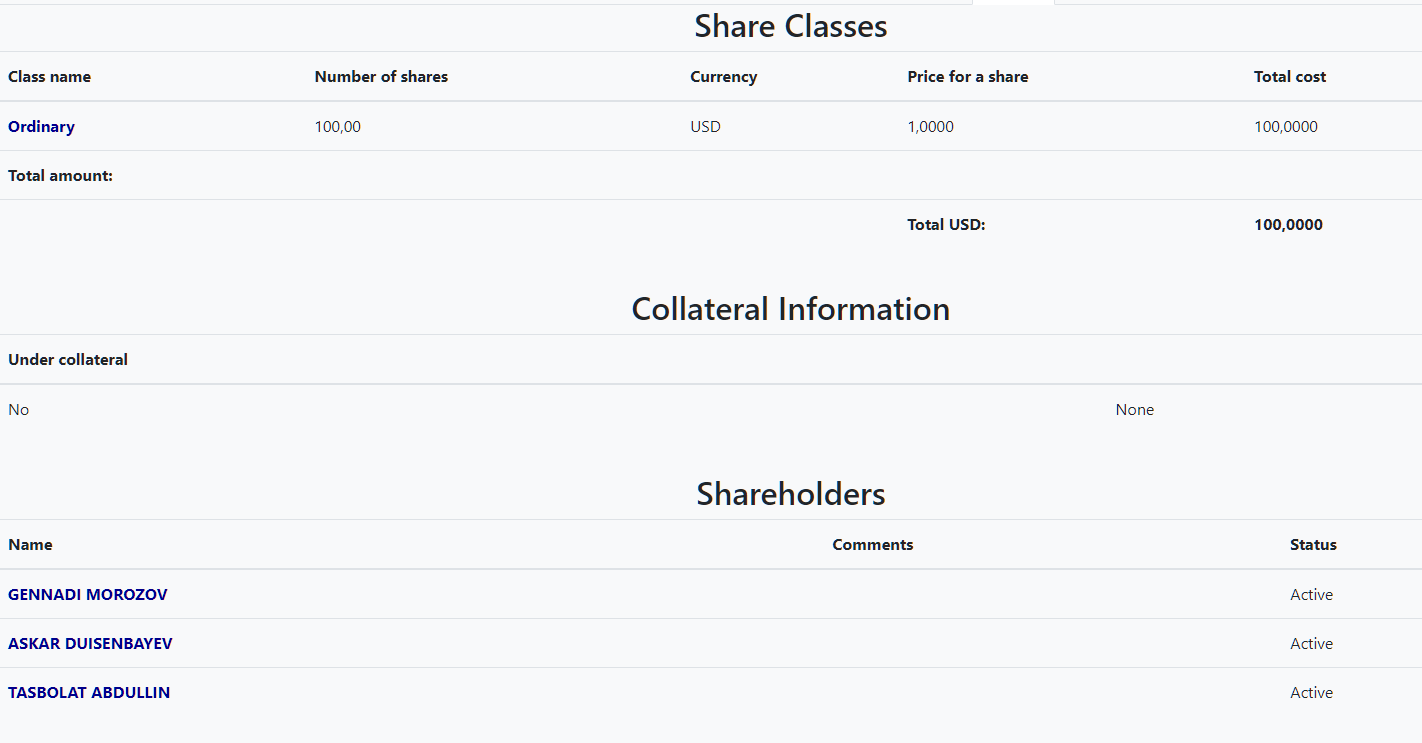Click the Share Classes section heading

(790, 26)
